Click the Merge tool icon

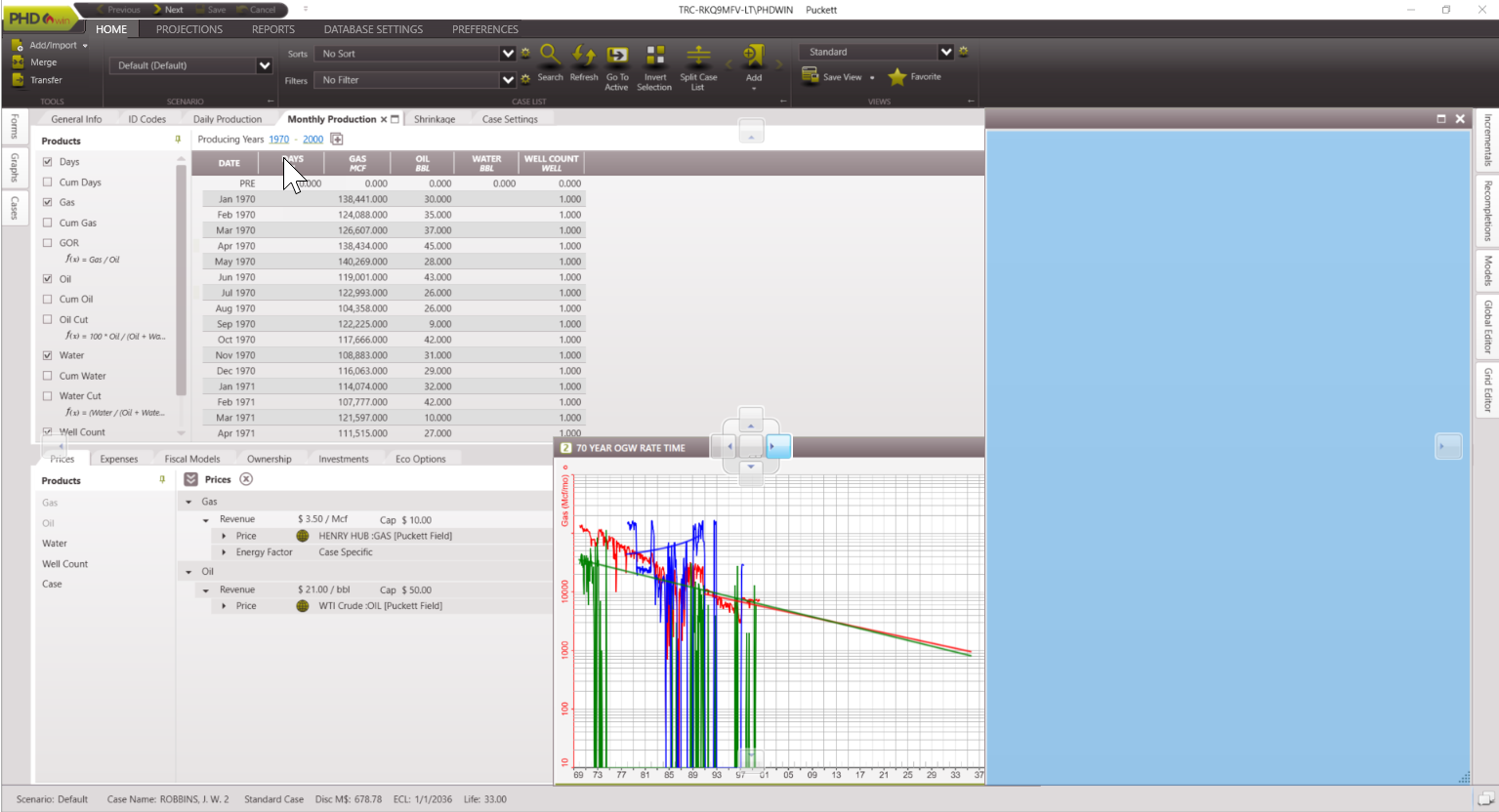pos(18,62)
